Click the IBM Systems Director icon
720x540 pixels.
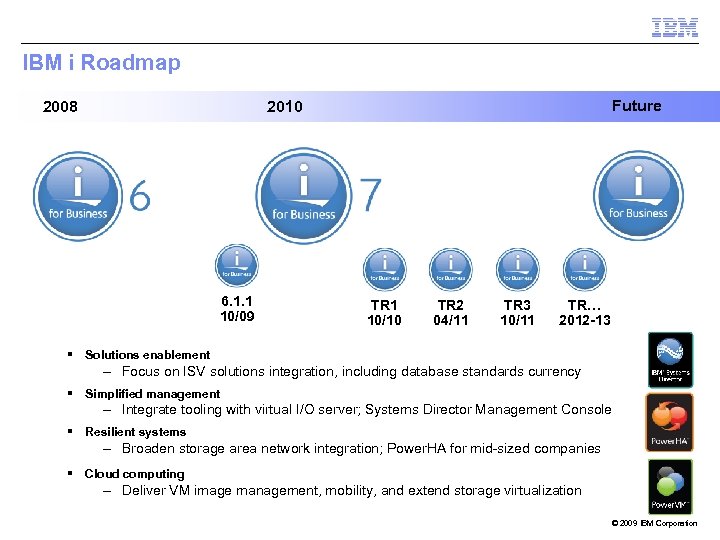coord(670,360)
